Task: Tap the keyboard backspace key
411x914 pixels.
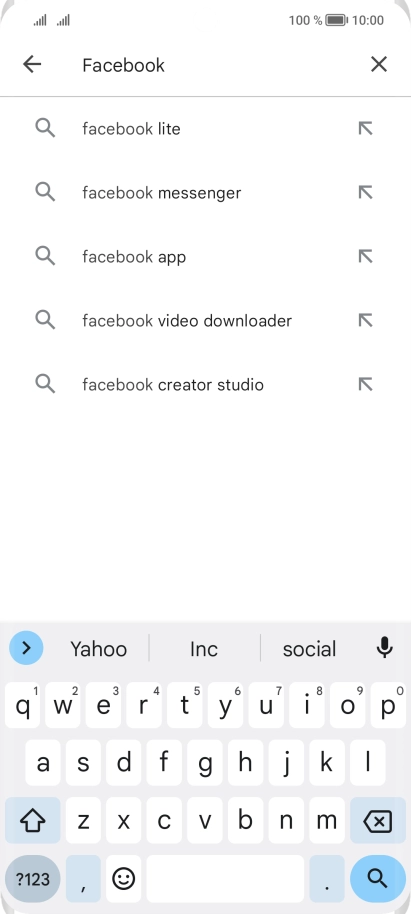Action: 378,821
